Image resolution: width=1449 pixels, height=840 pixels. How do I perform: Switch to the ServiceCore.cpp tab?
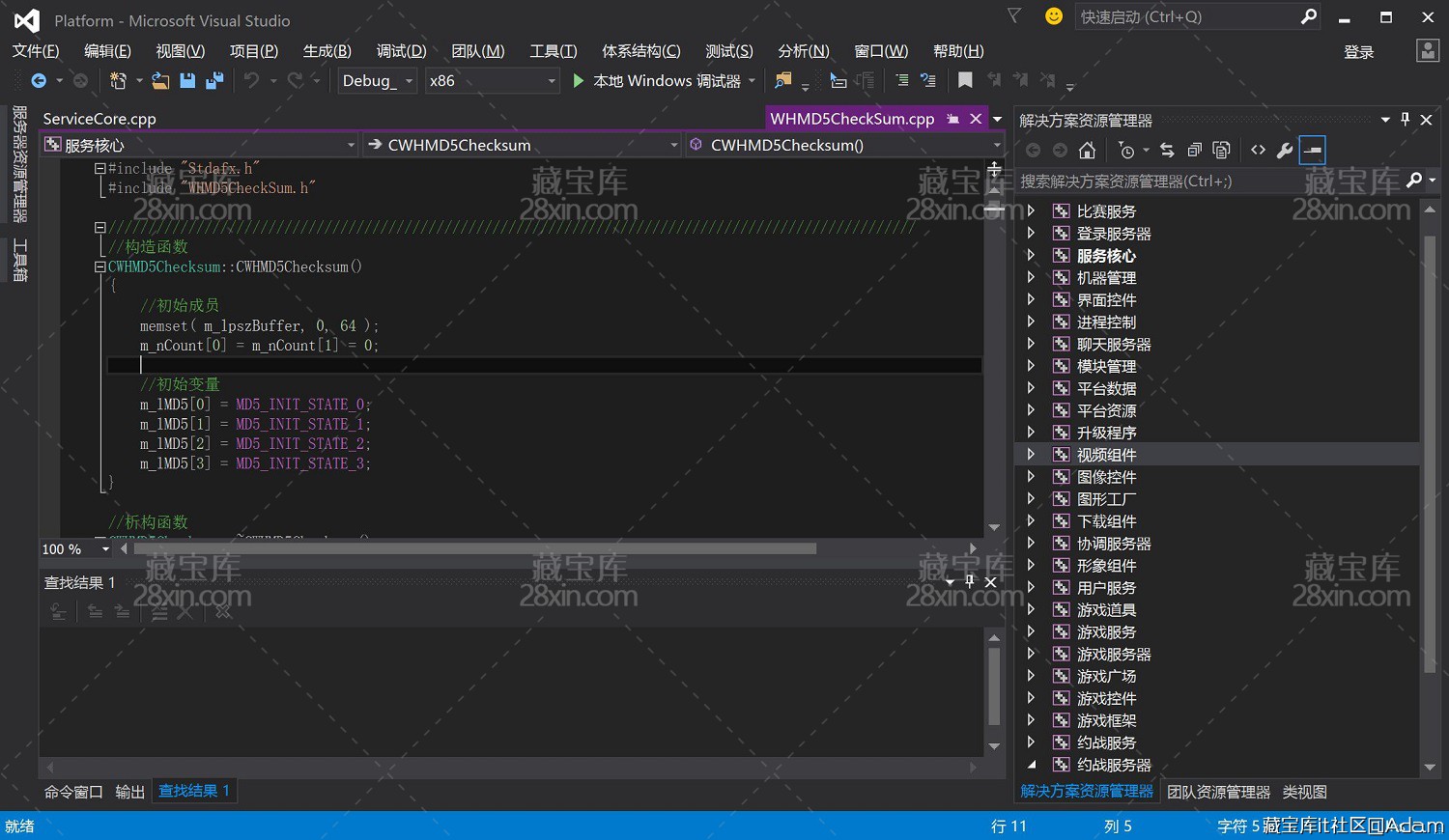[x=99, y=119]
